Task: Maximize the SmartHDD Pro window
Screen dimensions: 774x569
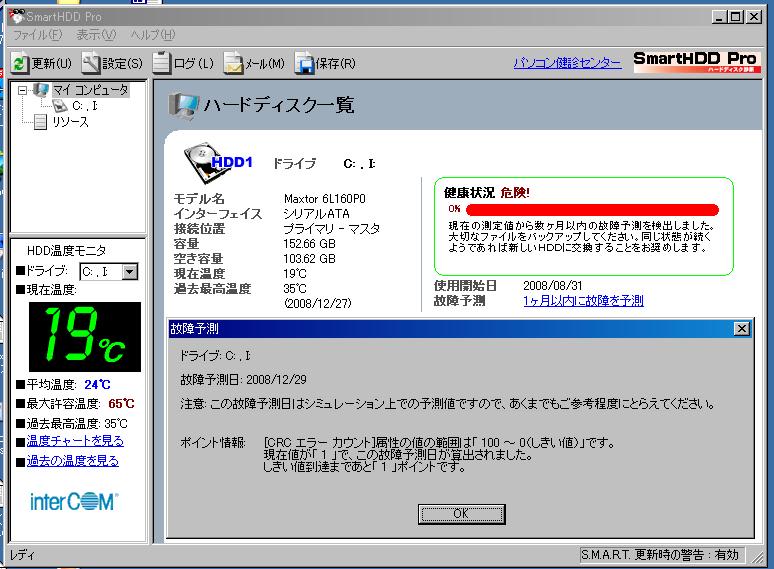Action: pyautogui.click(x=735, y=17)
